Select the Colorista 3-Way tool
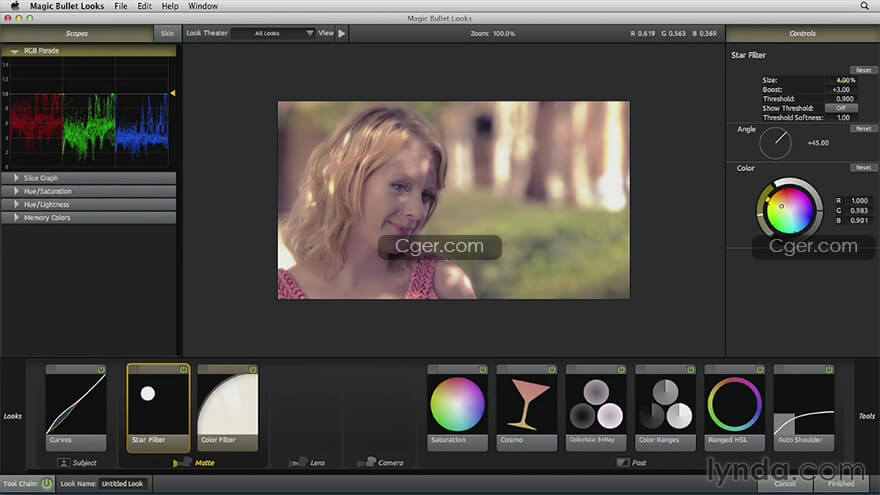The height and width of the screenshot is (495, 880). pos(596,407)
